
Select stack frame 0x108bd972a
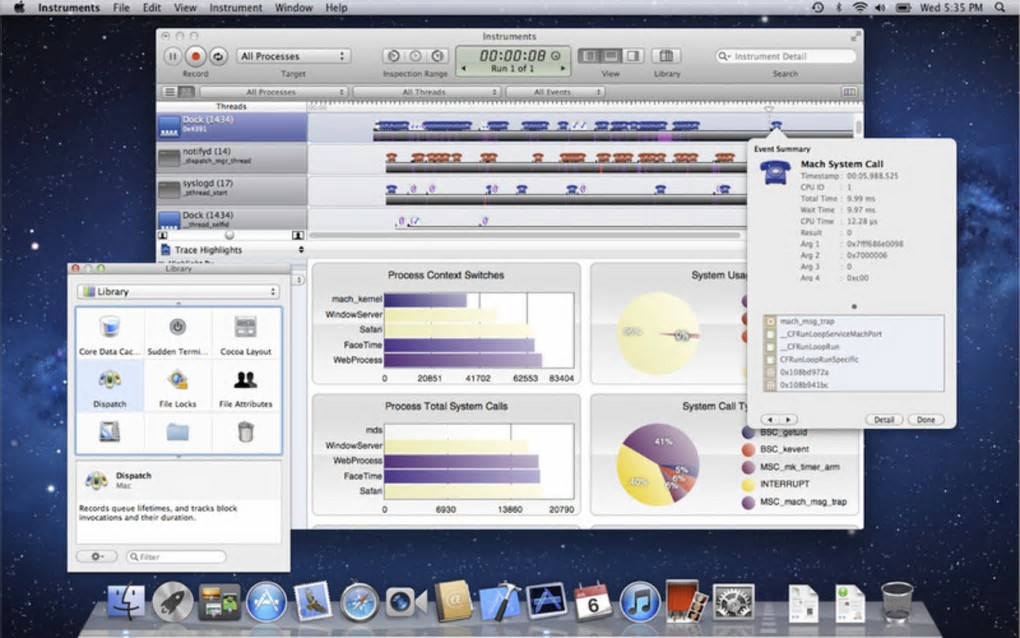coord(853,372)
